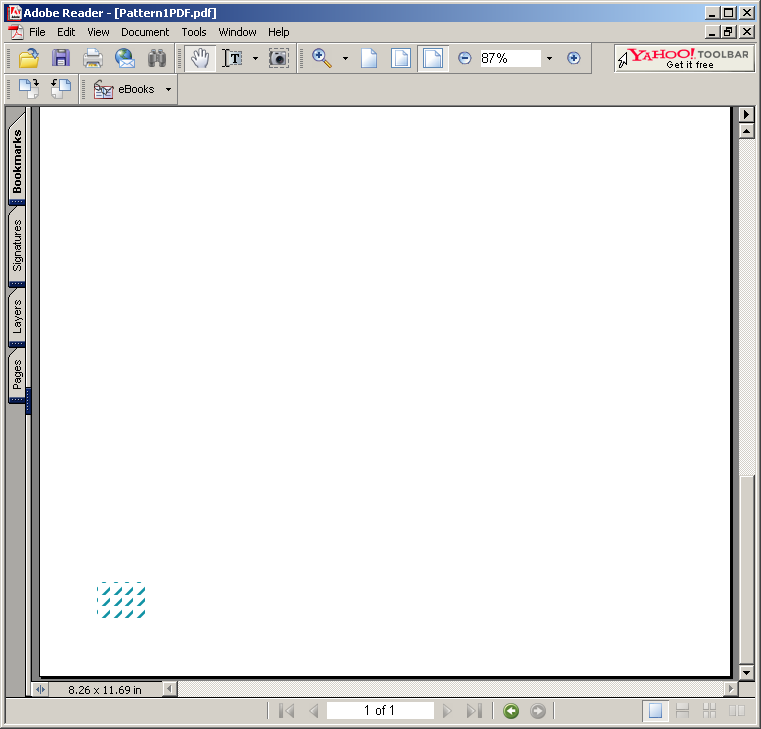Enable Single Page layout
Viewport: 761px width, 729px height.
[655, 711]
